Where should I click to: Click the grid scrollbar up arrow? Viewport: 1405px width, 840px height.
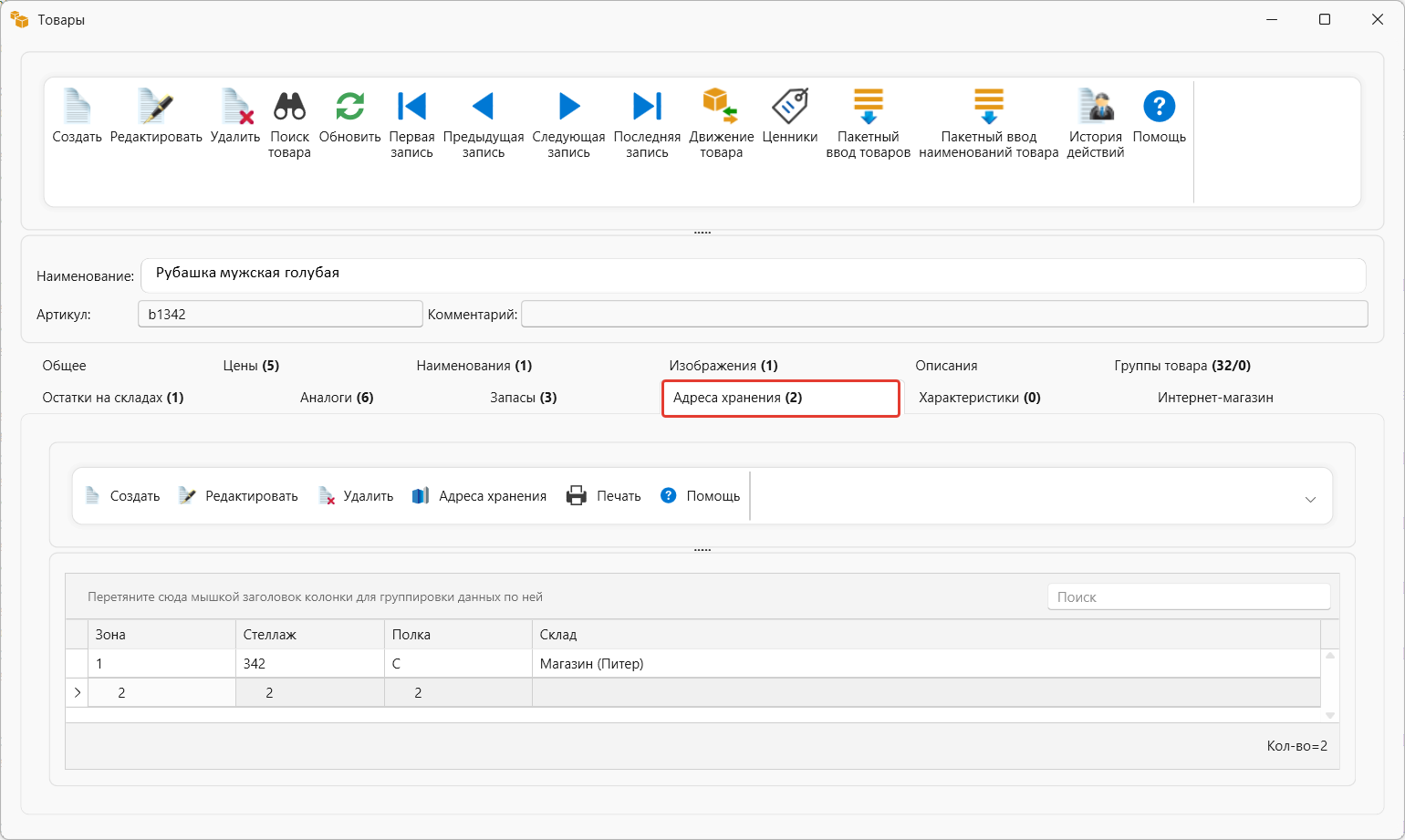[1330, 656]
